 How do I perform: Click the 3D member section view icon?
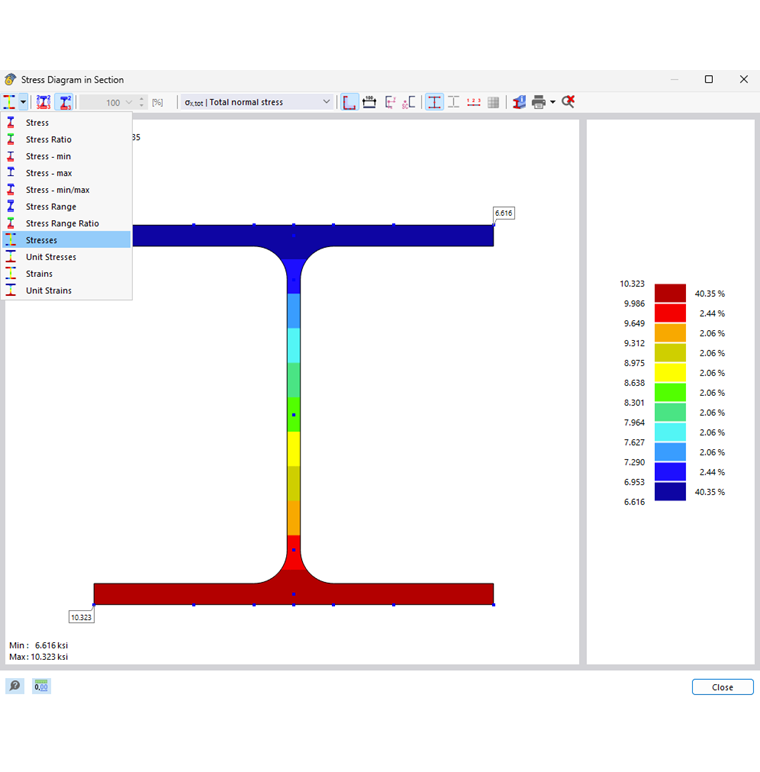[x=519, y=102]
